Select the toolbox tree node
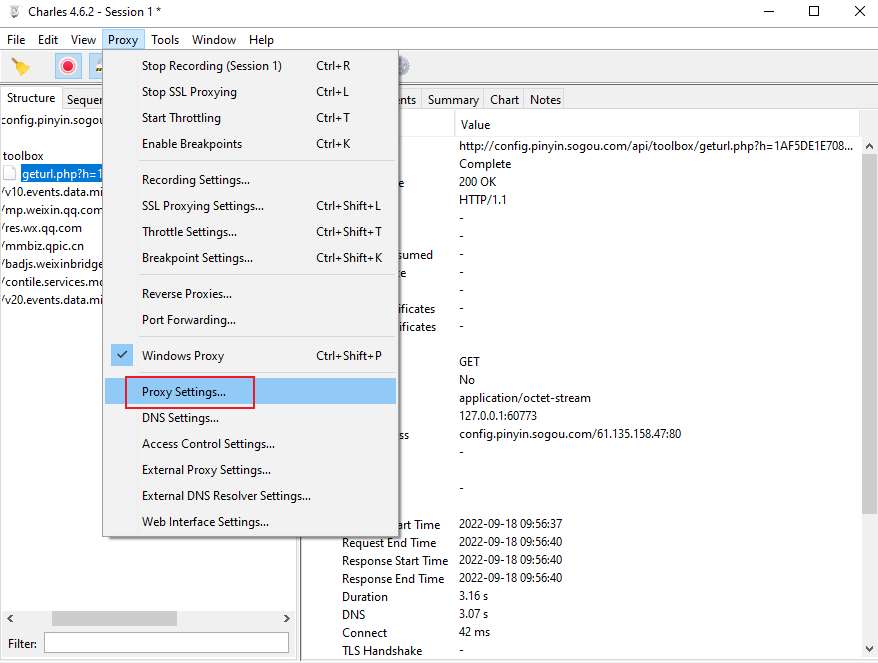878x663 pixels. 23,156
